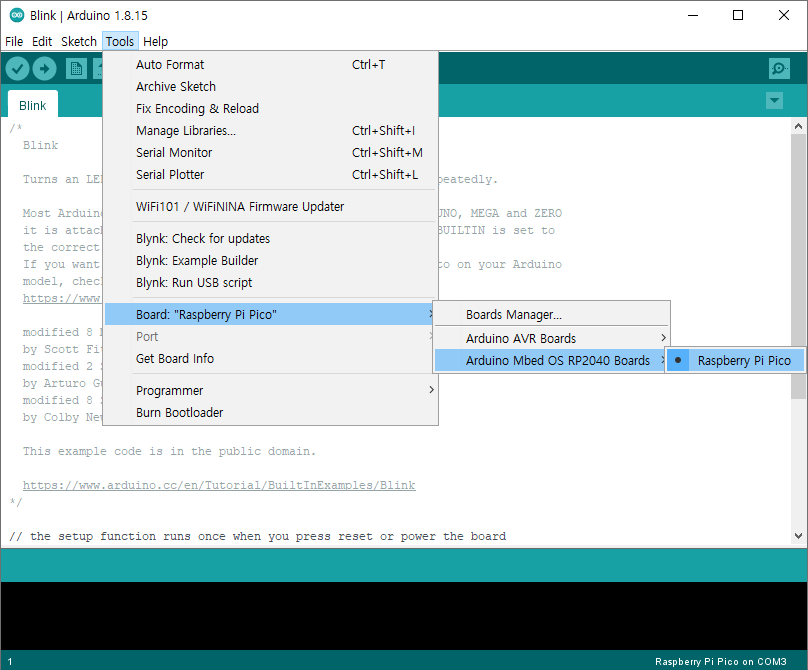Open the File menu
This screenshot has width=808, height=670.
pyautogui.click(x=14, y=41)
